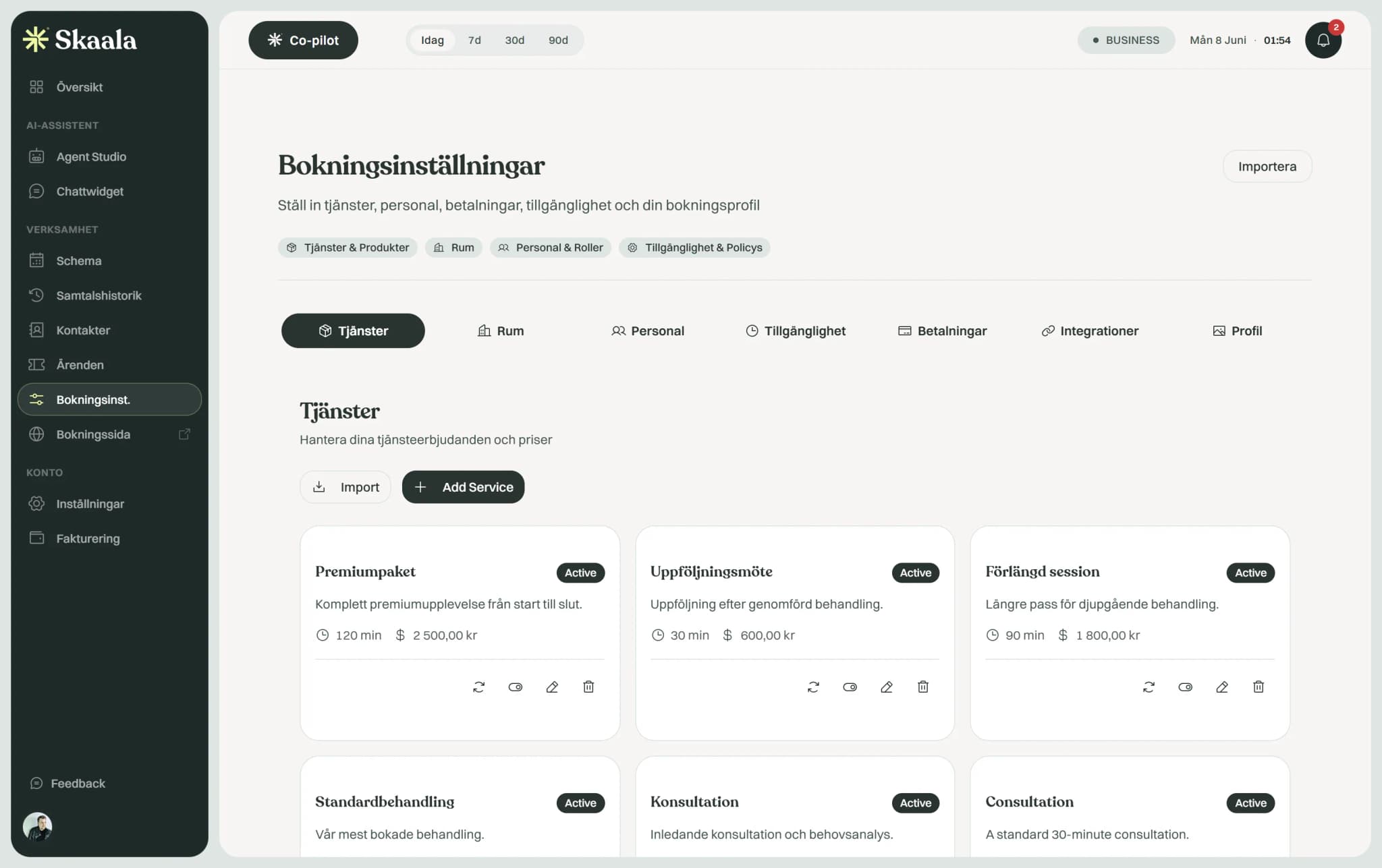
Task: Select the 30d time range
Action: tap(514, 40)
